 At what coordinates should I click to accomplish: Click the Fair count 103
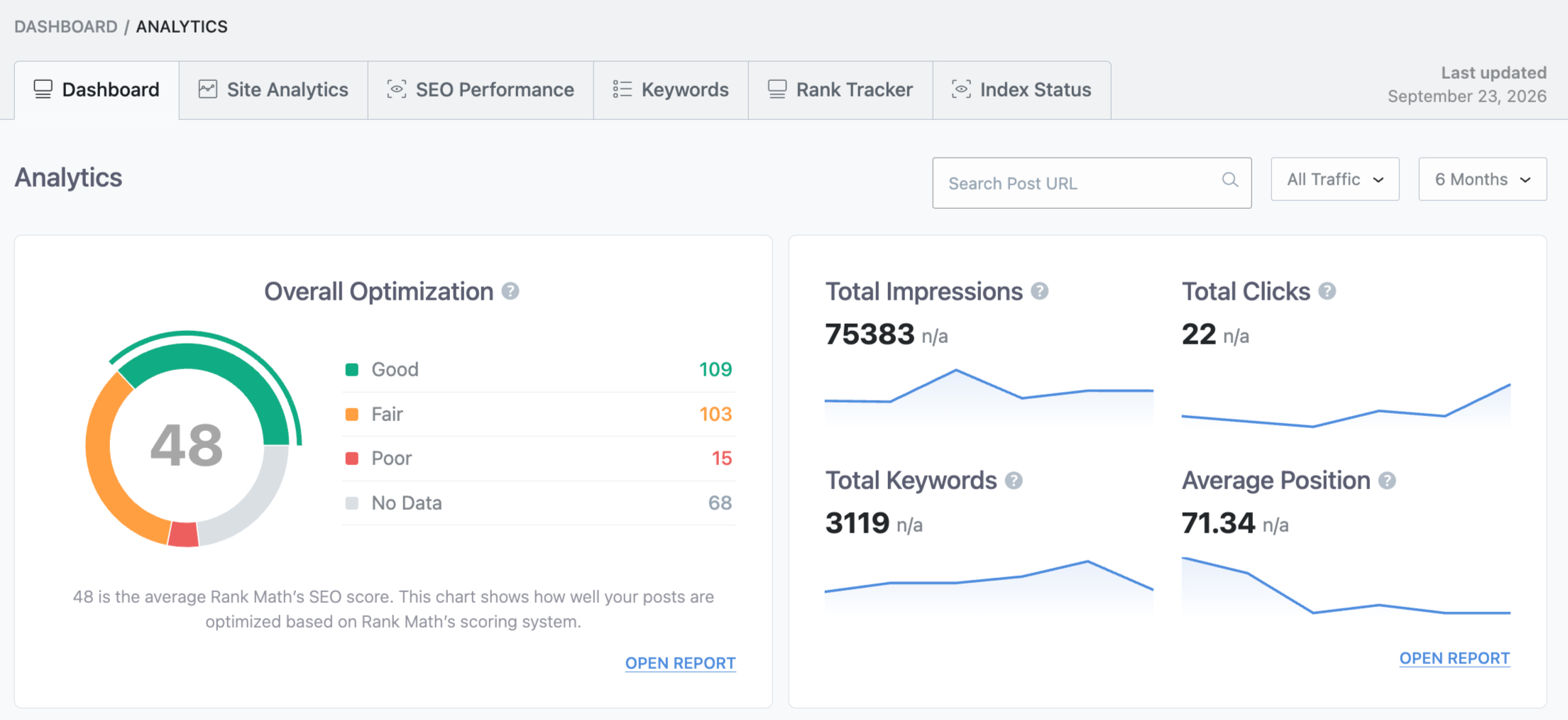pyautogui.click(x=715, y=414)
